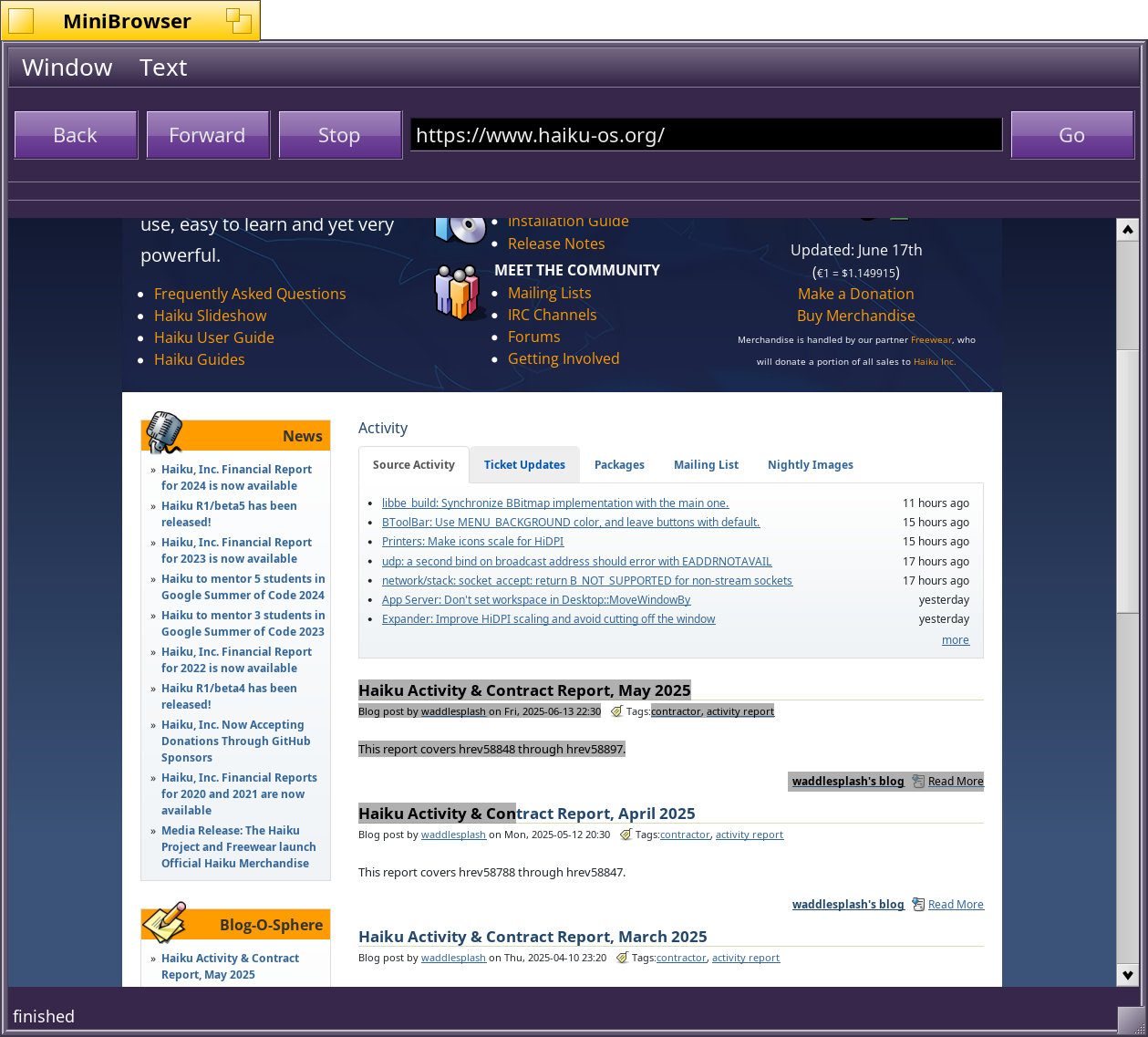Viewport: 1148px width, 1037px height.
Task: Open the Mailing Lists link
Action: click(x=550, y=293)
